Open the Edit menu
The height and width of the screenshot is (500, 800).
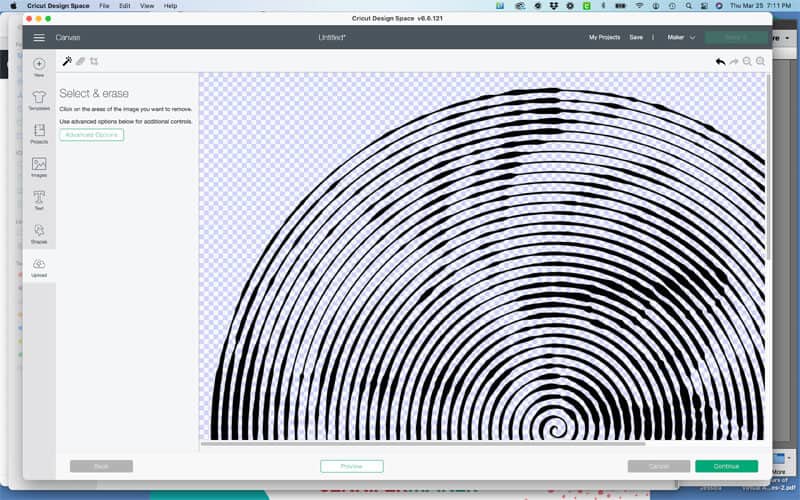coord(124,6)
